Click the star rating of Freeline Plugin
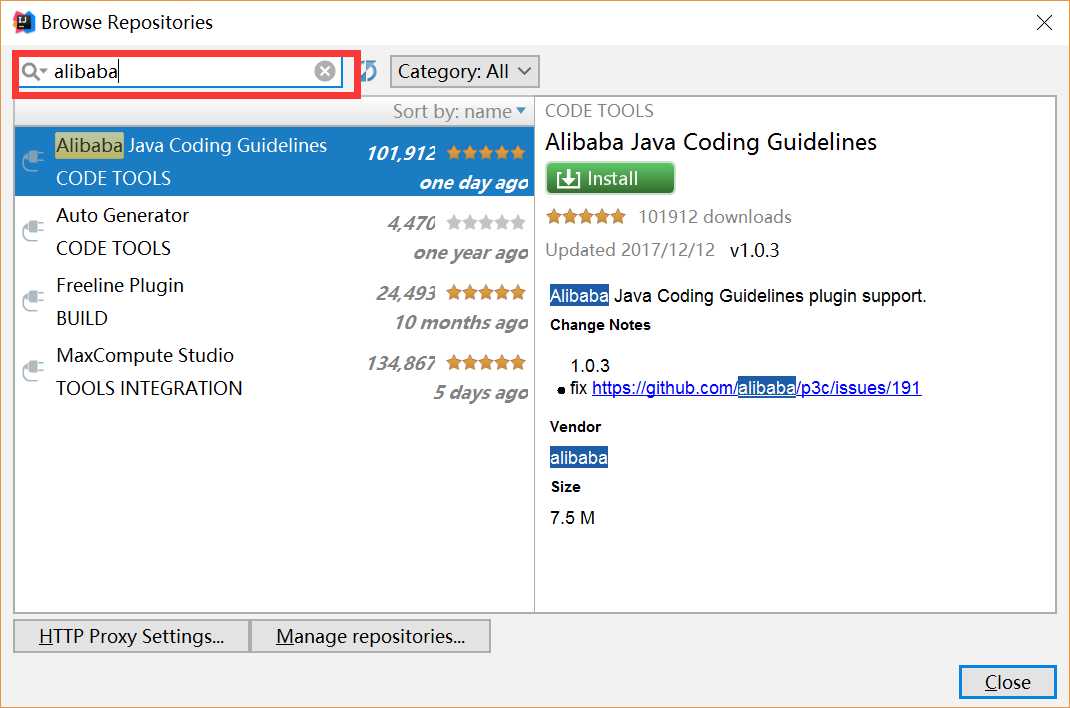Image resolution: width=1070 pixels, height=708 pixels. [x=486, y=293]
